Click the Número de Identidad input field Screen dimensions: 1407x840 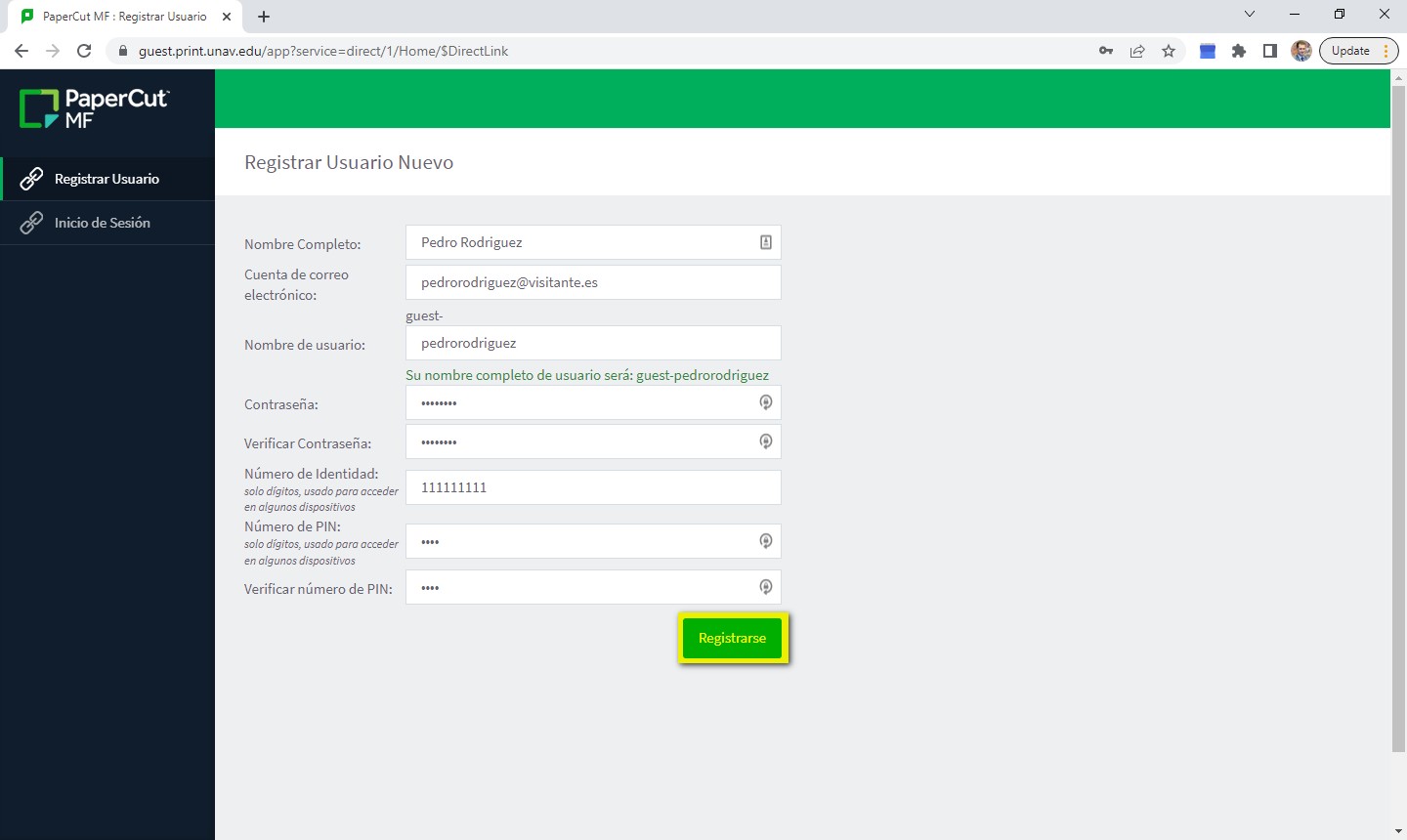592,487
